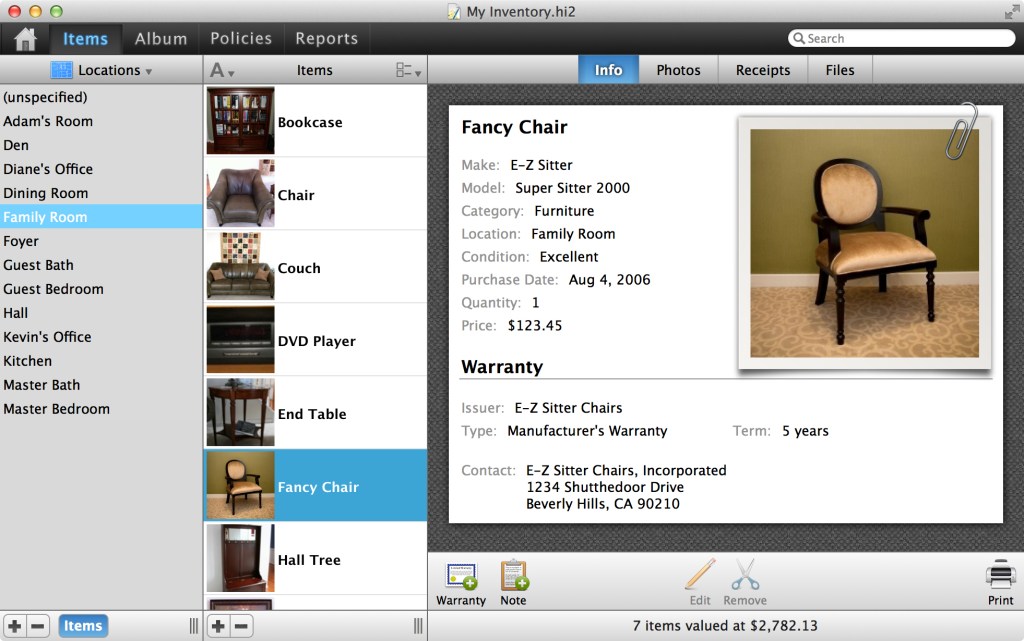Print the item details

pyautogui.click(x=1000, y=582)
